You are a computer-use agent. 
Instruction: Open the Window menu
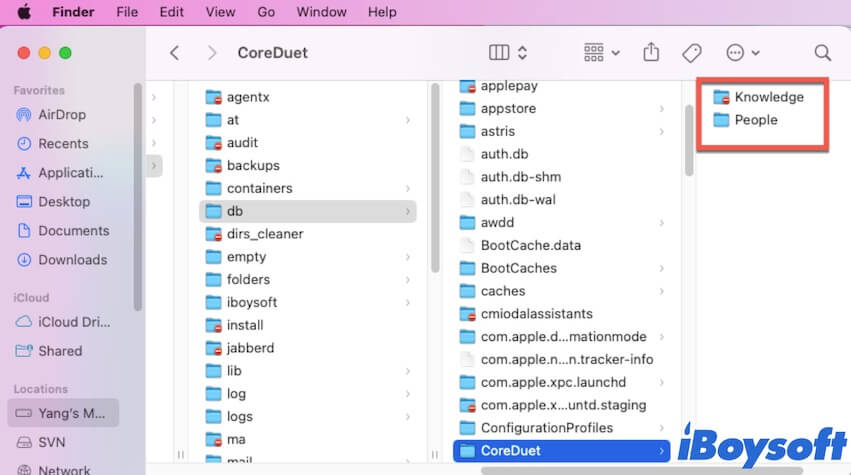click(x=321, y=12)
